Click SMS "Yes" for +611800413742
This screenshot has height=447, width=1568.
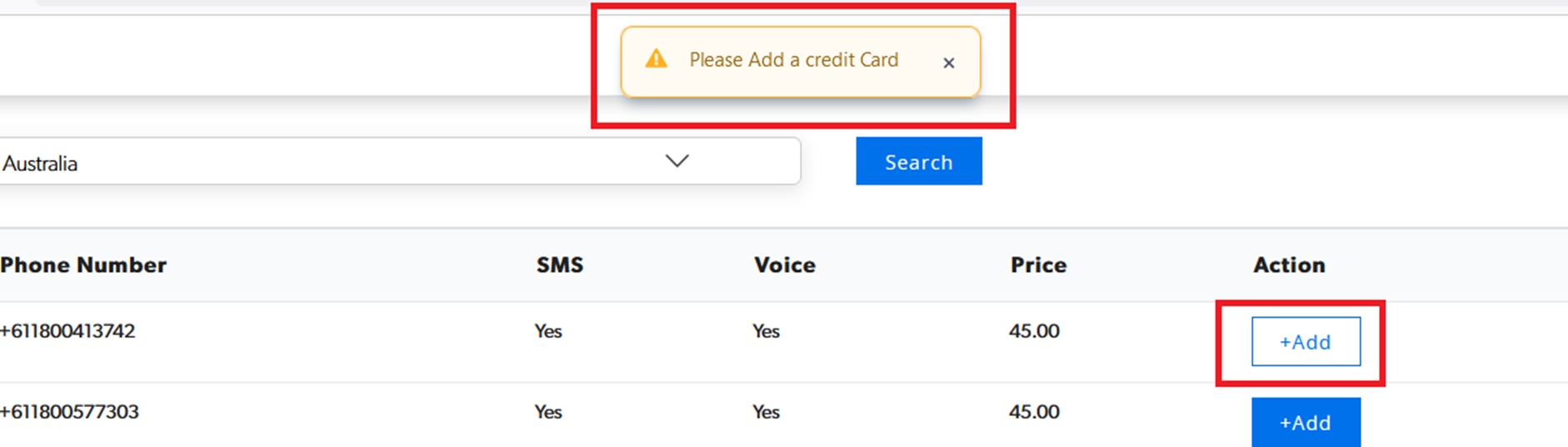tap(548, 331)
